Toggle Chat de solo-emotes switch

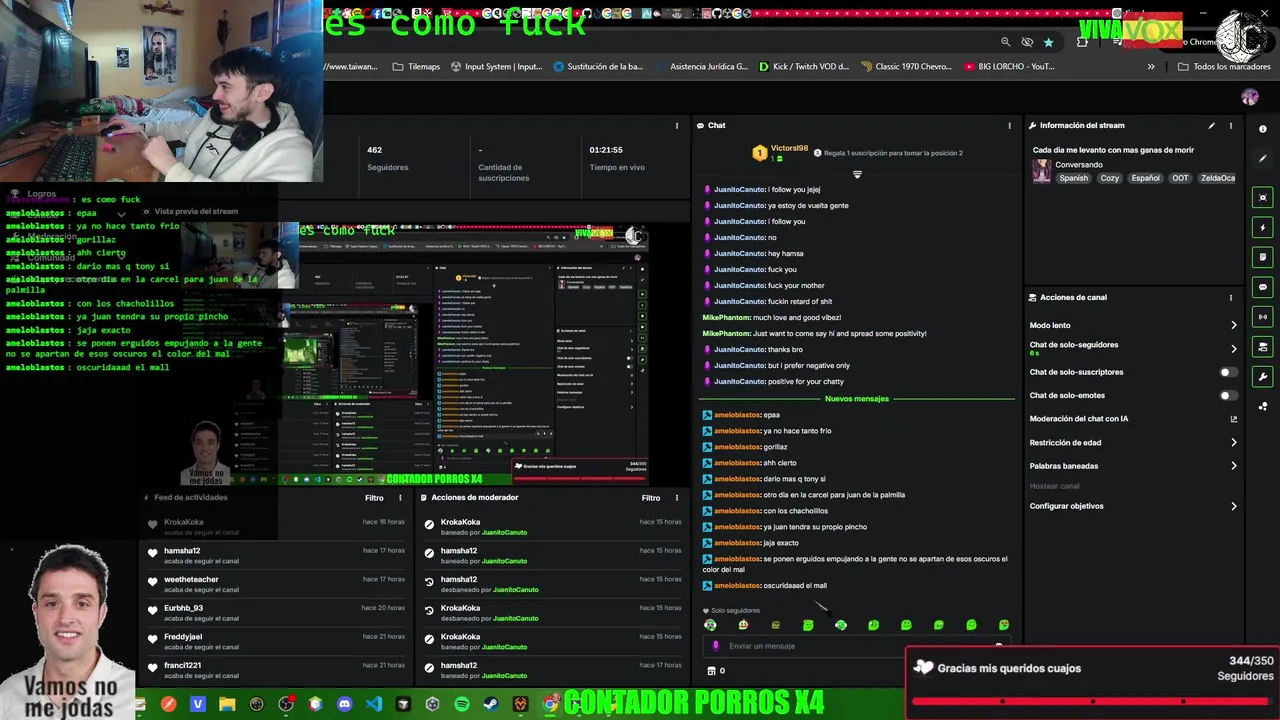tap(1229, 395)
